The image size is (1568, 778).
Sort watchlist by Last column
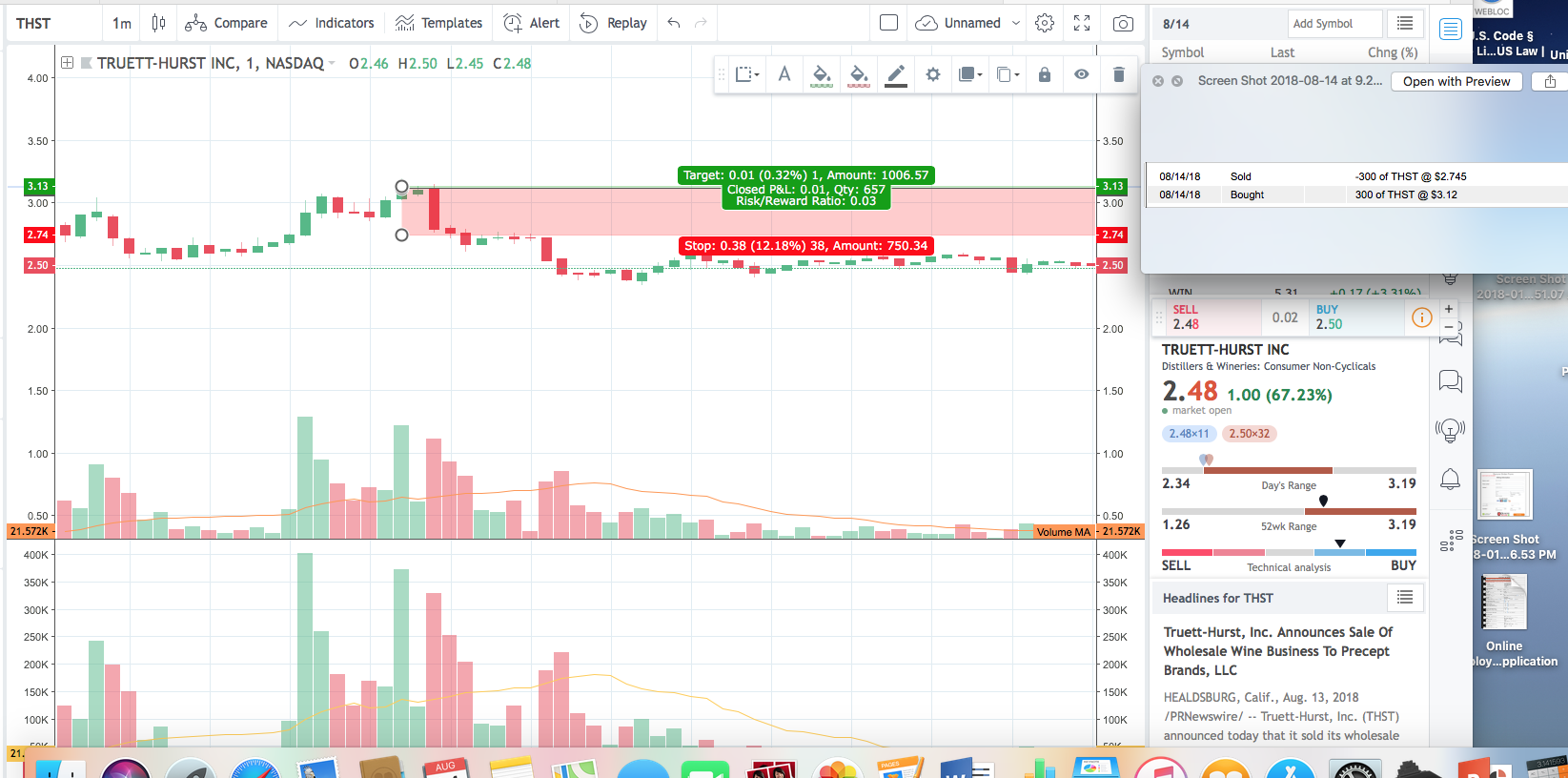point(1282,52)
